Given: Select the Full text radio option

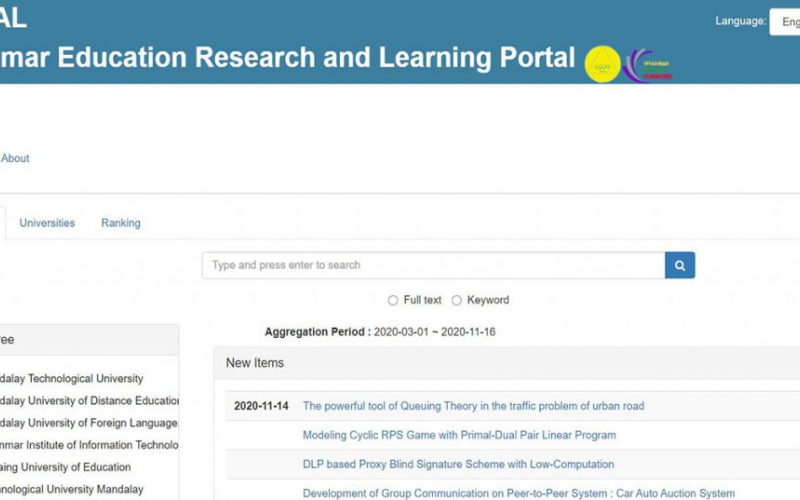Looking at the screenshot, I should (x=393, y=301).
